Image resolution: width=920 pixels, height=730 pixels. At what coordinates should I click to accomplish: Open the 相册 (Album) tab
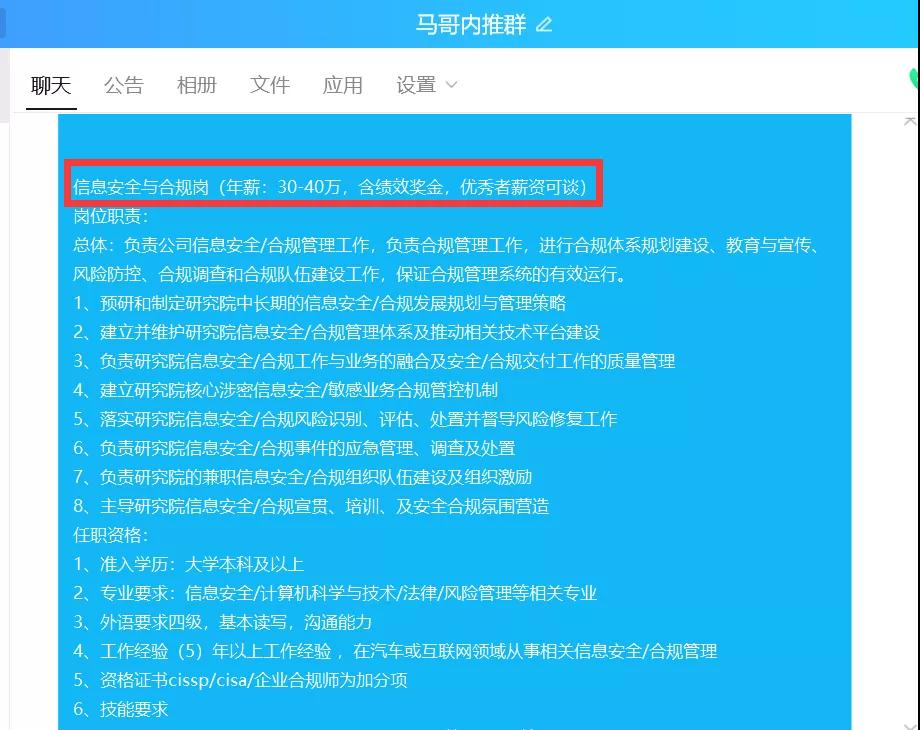pyautogui.click(x=196, y=85)
